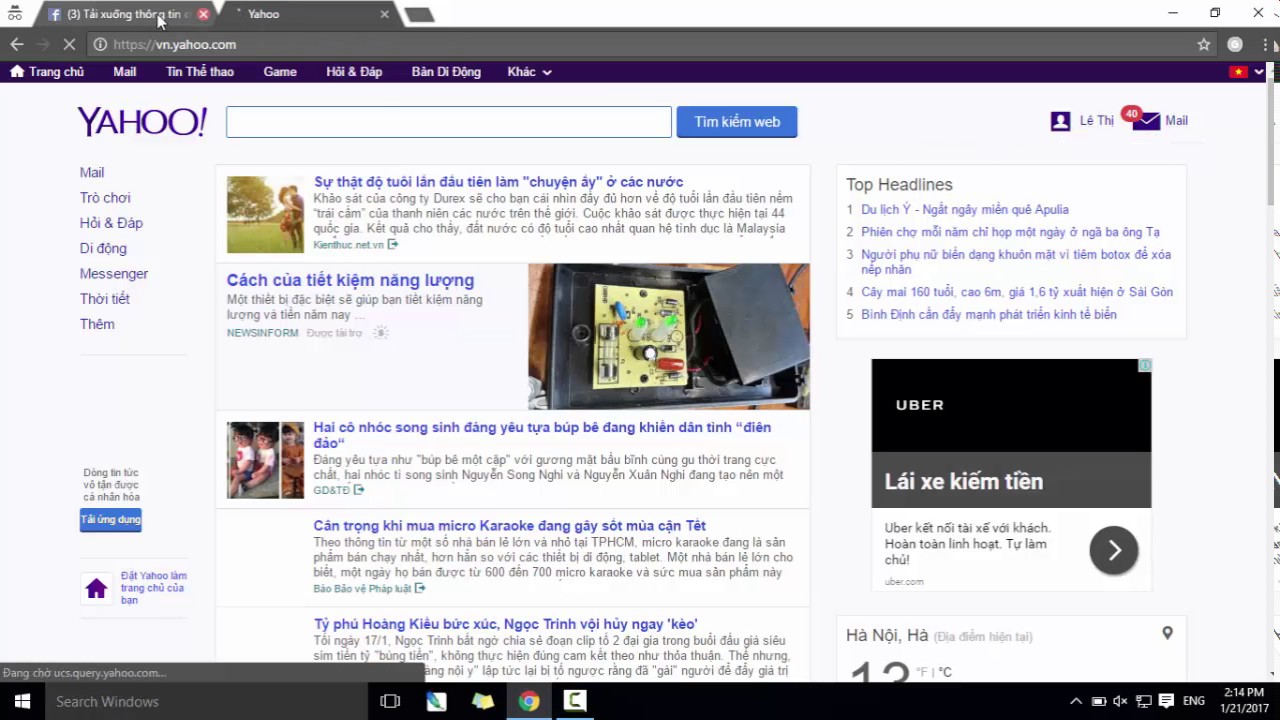Image resolution: width=1280 pixels, height=720 pixels.
Task: Open Mail in the purple navigation bar
Action: tap(125, 72)
